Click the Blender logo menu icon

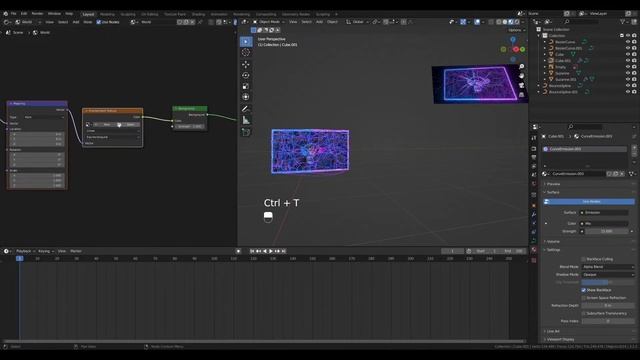pyautogui.click(x=5, y=13)
